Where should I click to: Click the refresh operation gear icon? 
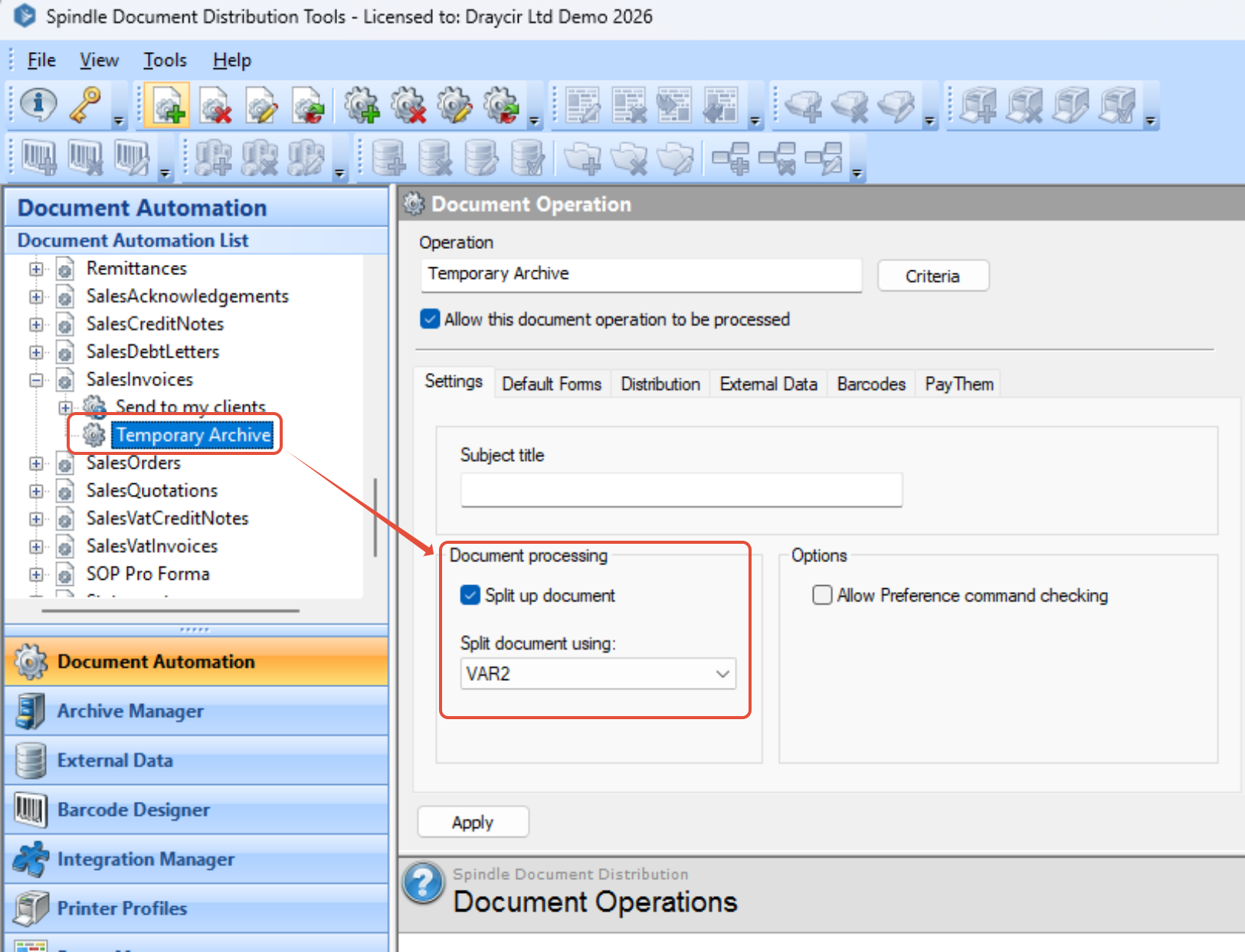[502, 105]
